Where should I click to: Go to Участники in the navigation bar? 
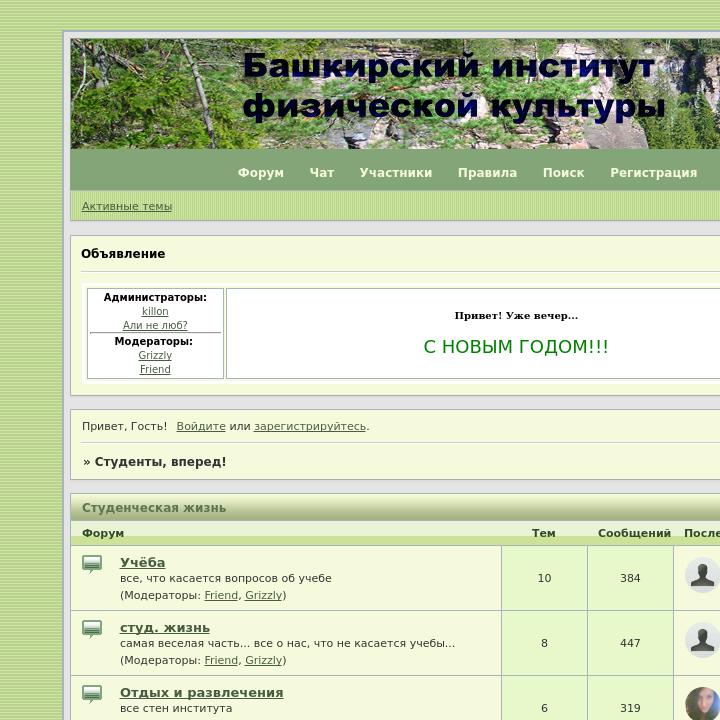[x=396, y=173]
